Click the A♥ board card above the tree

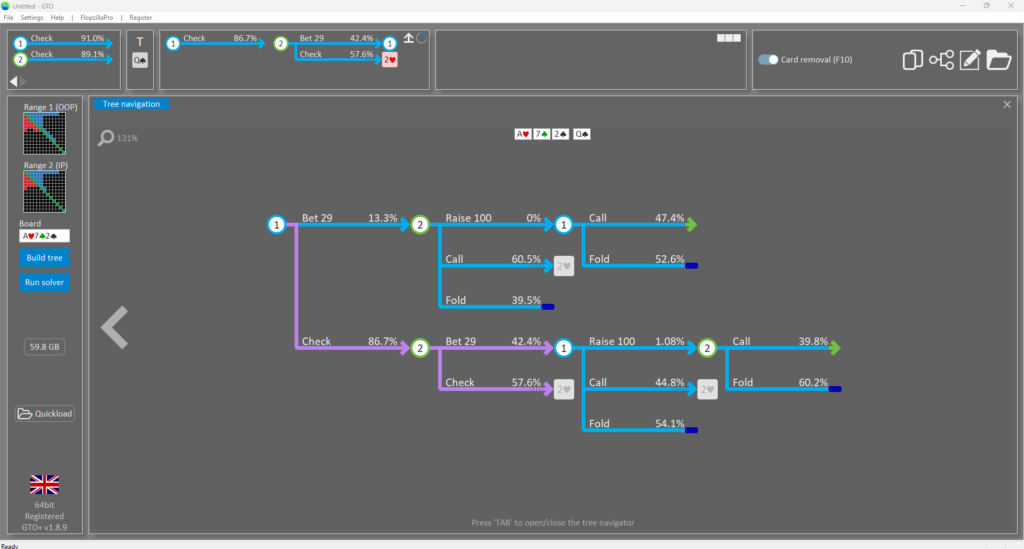pyautogui.click(x=522, y=134)
